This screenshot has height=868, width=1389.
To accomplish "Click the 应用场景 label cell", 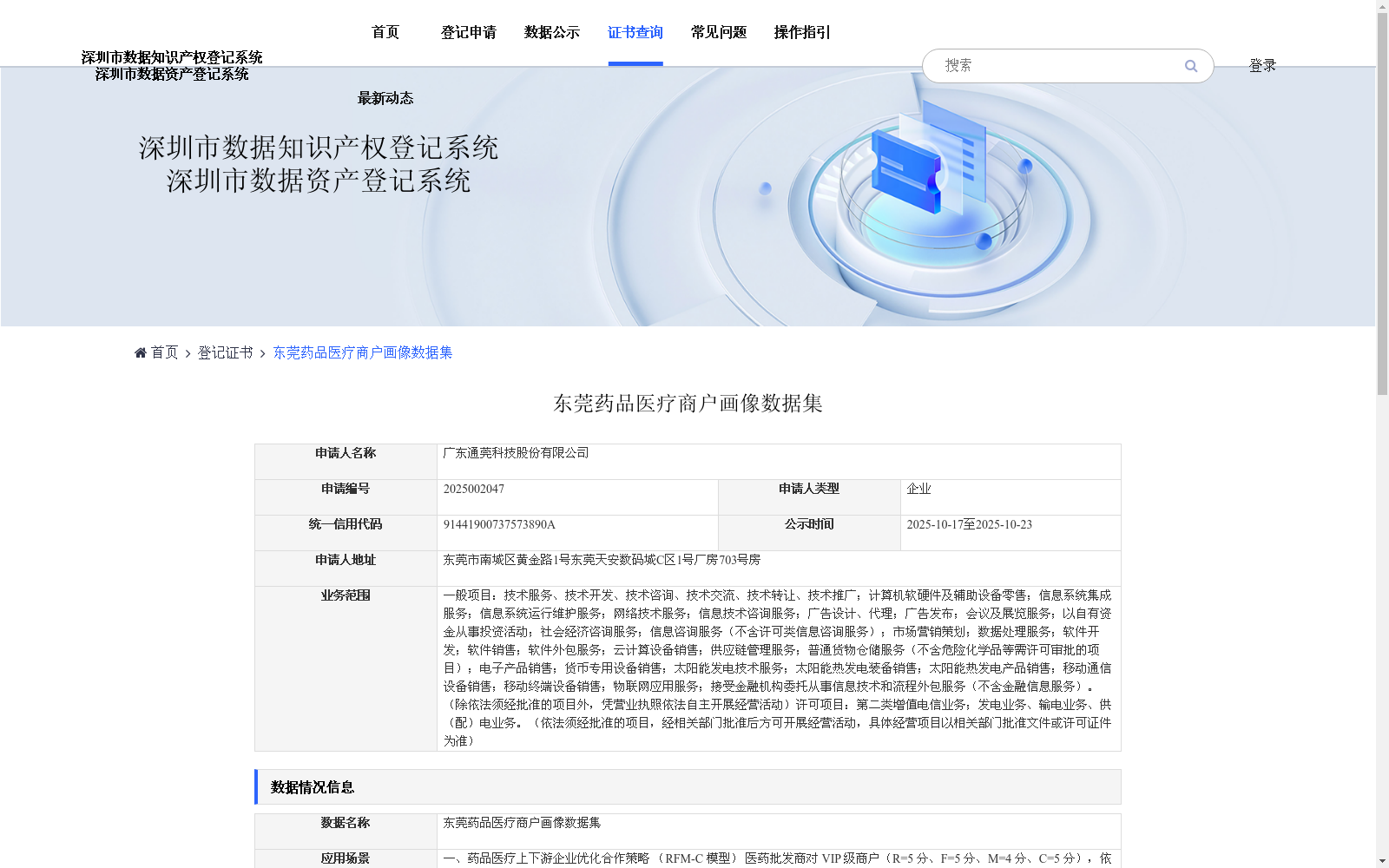I will tap(346, 858).
